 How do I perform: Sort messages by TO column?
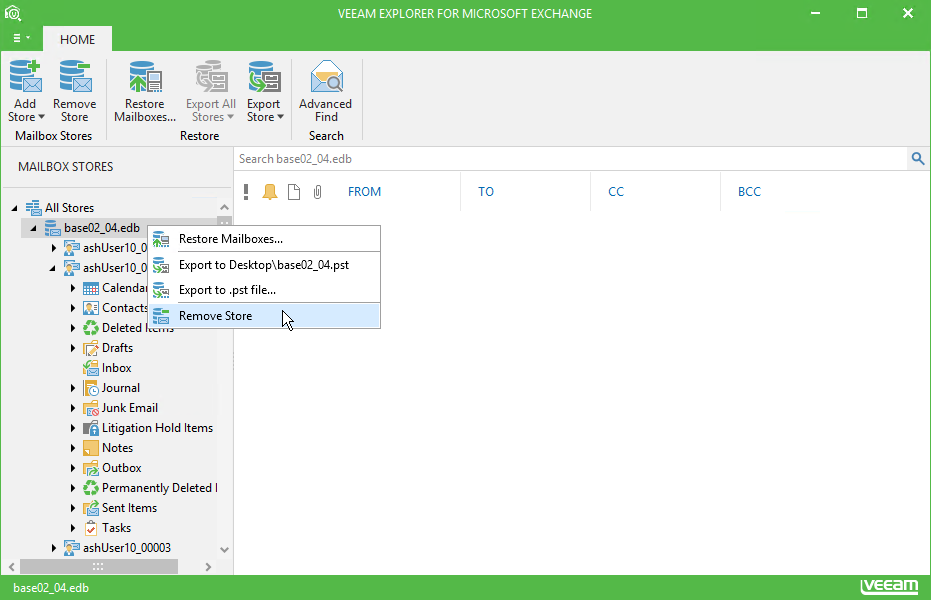point(486,192)
